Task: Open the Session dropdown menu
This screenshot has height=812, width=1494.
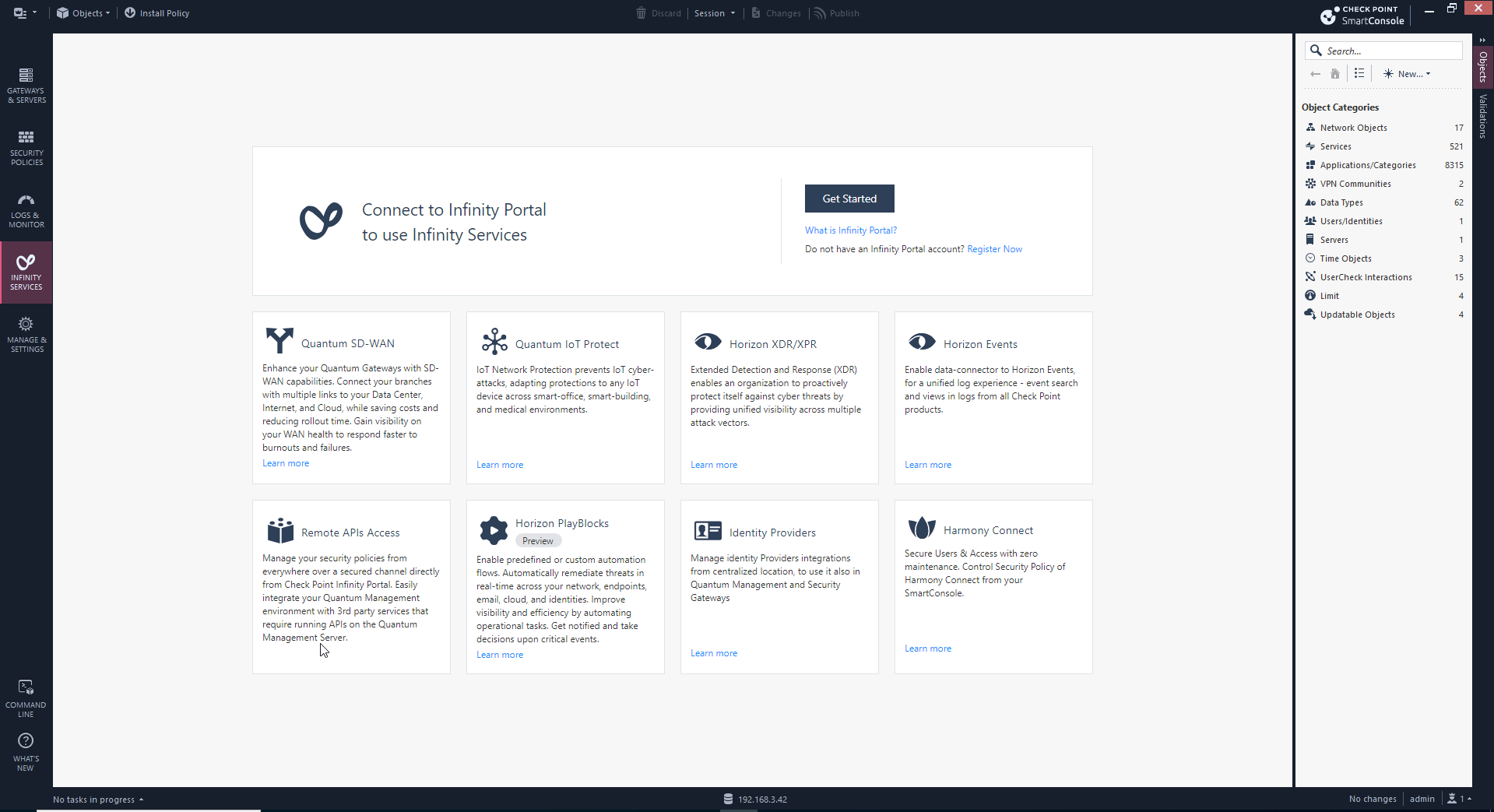Action: click(x=715, y=13)
